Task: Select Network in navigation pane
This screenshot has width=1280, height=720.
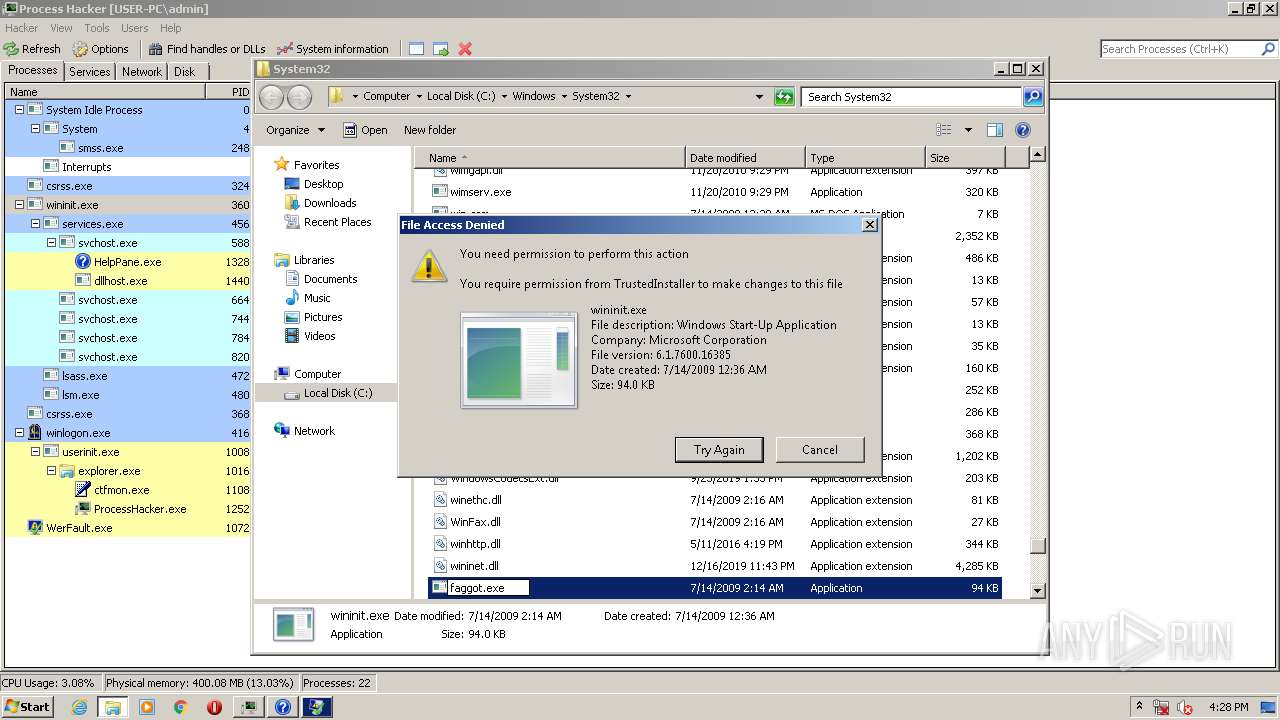Action: [314, 431]
